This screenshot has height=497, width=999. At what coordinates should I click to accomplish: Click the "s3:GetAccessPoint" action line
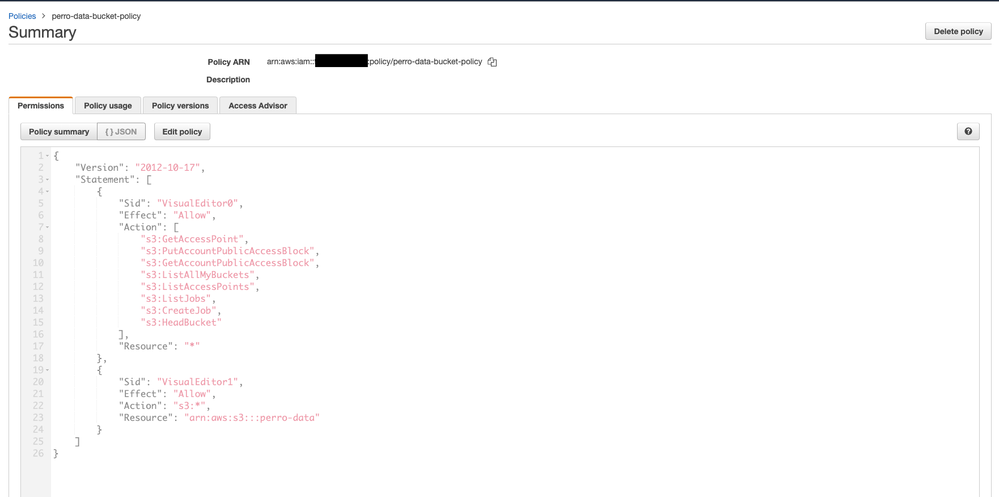pyautogui.click(x=191, y=239)
